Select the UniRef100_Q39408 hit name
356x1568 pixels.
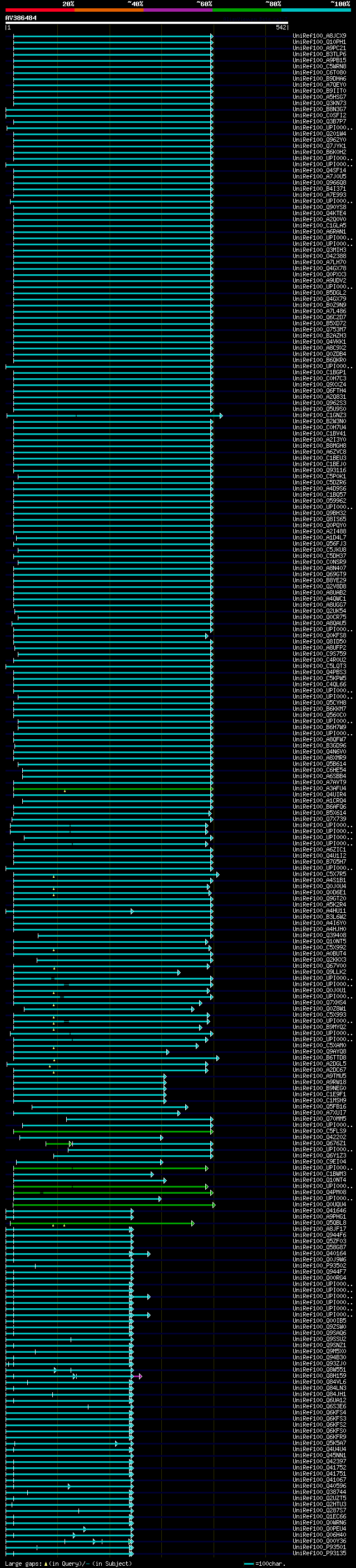pyautogui.click(x=319, y=935)
